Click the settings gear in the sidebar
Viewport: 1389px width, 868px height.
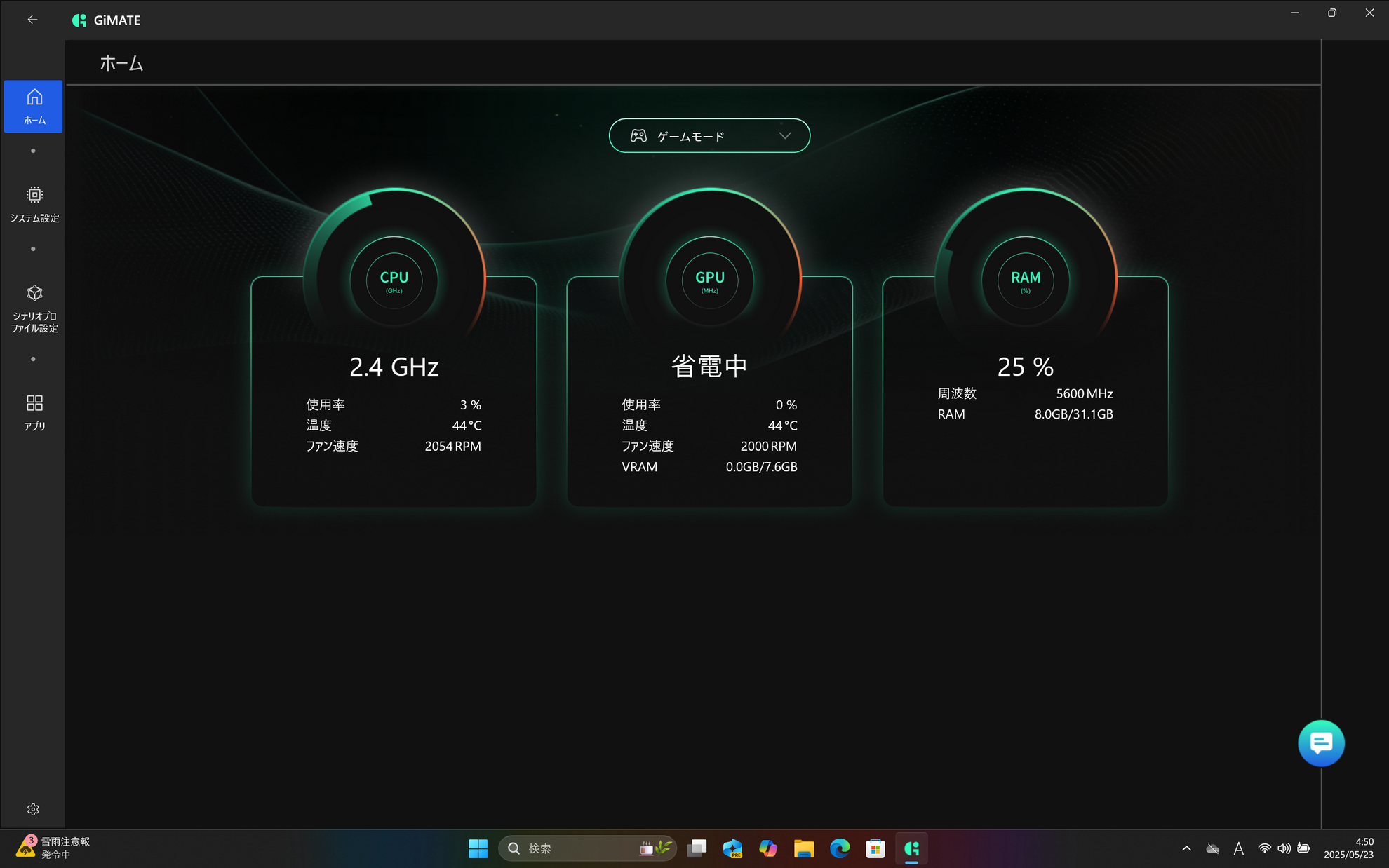click(x=33, y=809)
